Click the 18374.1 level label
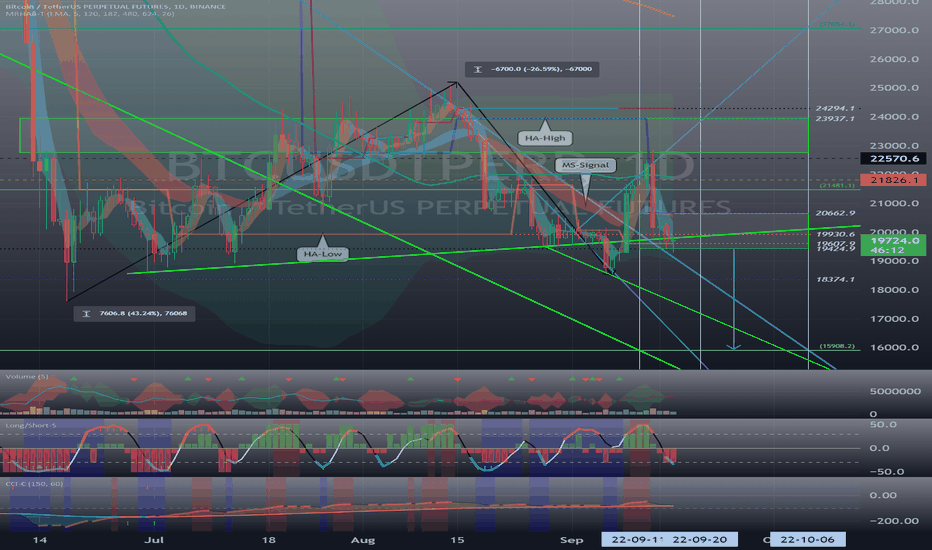This screenshot has width=932, height=550. click(835, 279)
